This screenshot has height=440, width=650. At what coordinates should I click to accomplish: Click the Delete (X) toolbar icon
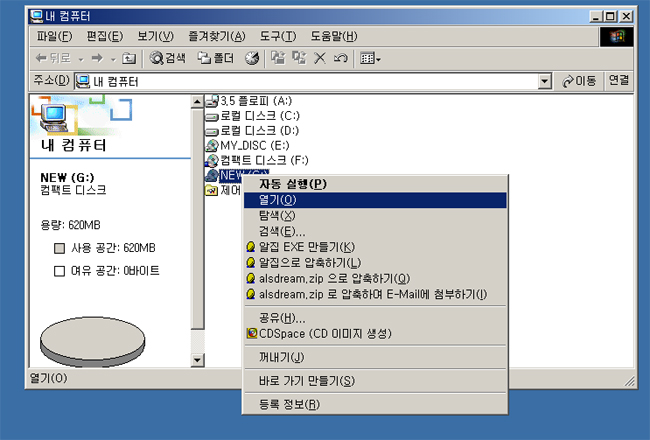click(x=320, y=58)
